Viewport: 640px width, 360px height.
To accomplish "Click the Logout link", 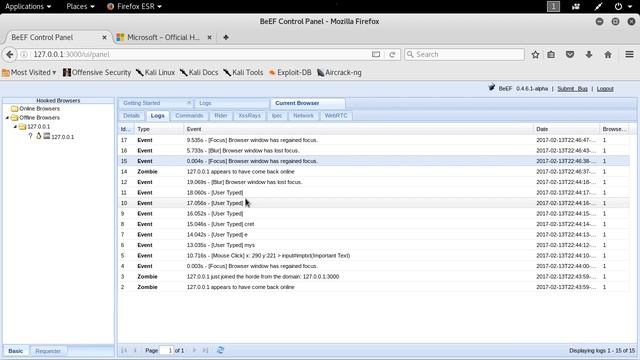I will (x=605, y=89).
